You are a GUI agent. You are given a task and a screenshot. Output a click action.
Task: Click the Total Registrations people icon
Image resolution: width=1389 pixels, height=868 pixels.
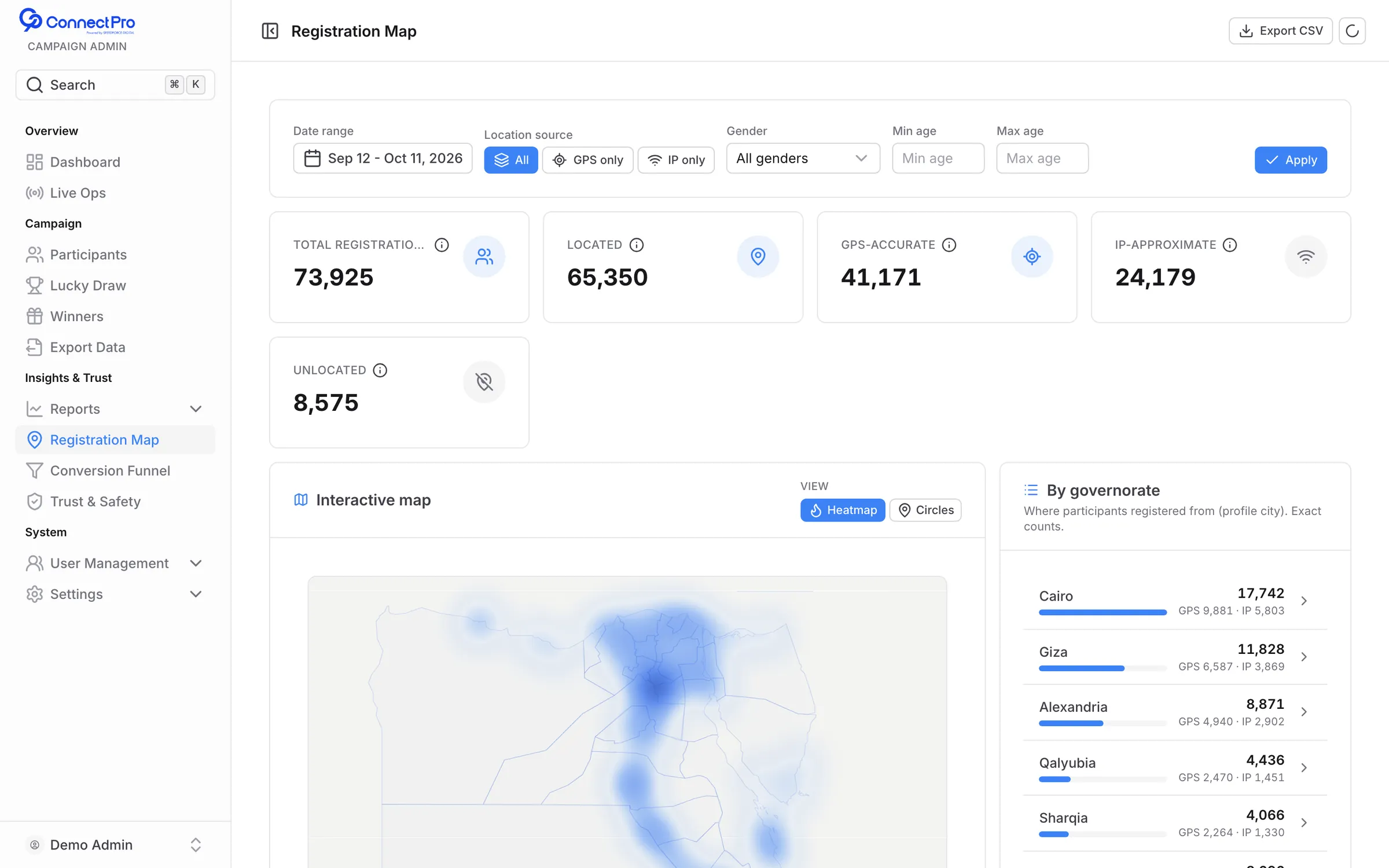point(484,256)
